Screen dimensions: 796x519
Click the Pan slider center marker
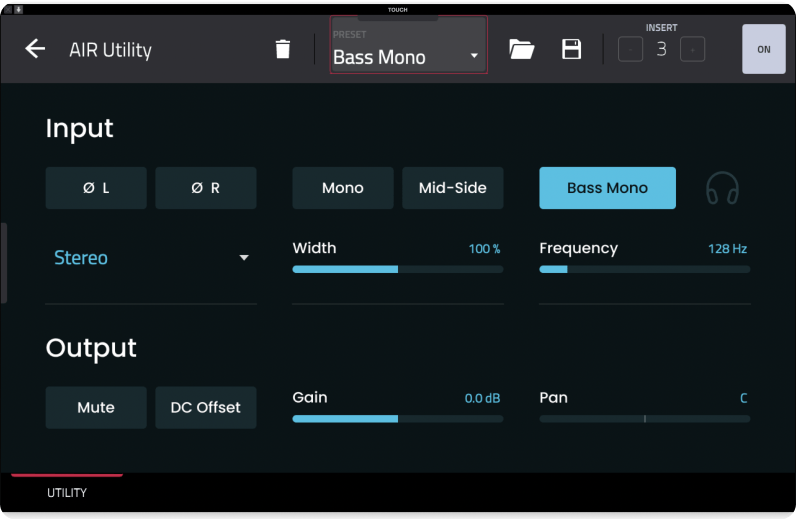[645, 419]
